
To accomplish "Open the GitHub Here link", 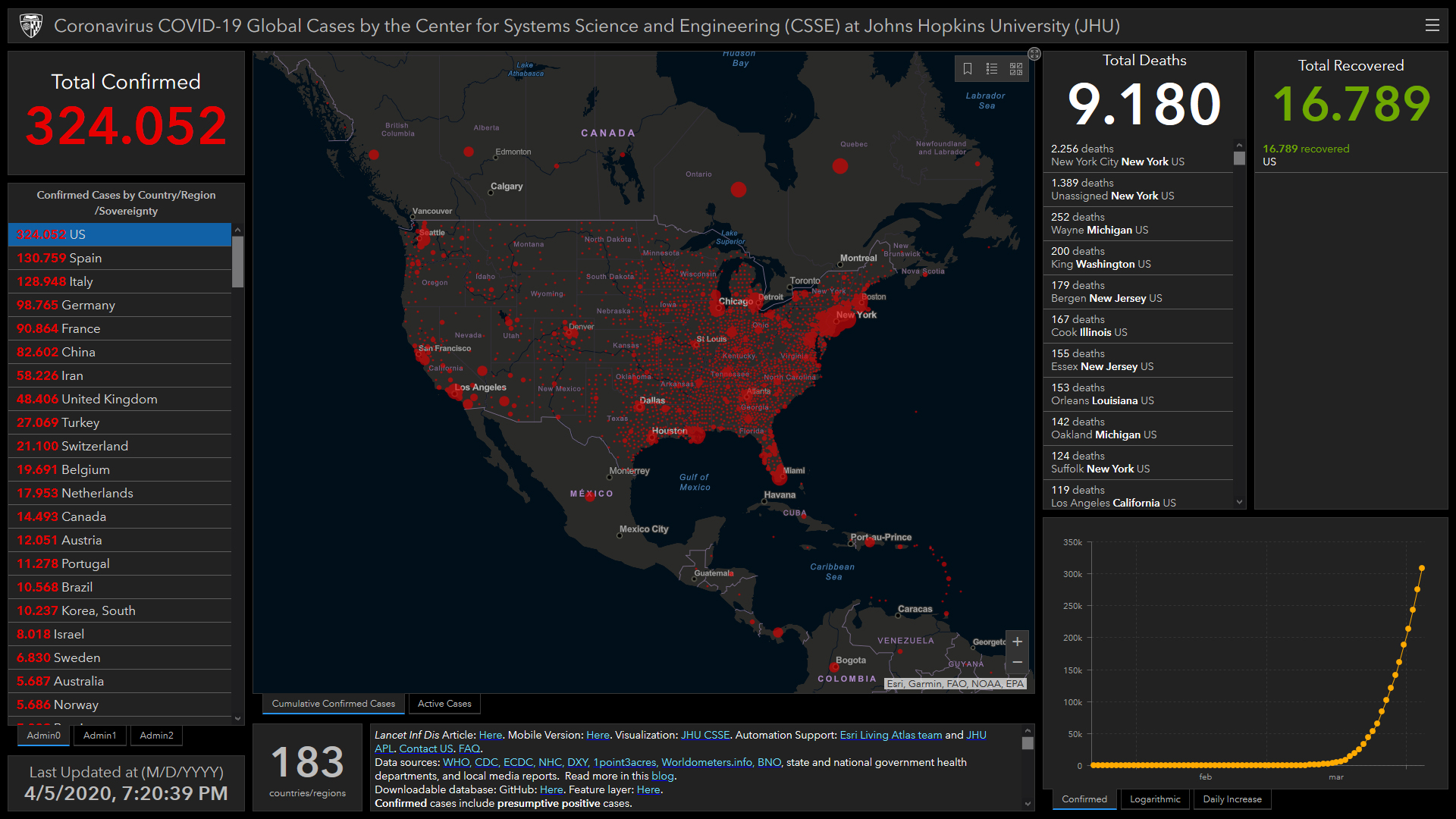I will 551,789.
